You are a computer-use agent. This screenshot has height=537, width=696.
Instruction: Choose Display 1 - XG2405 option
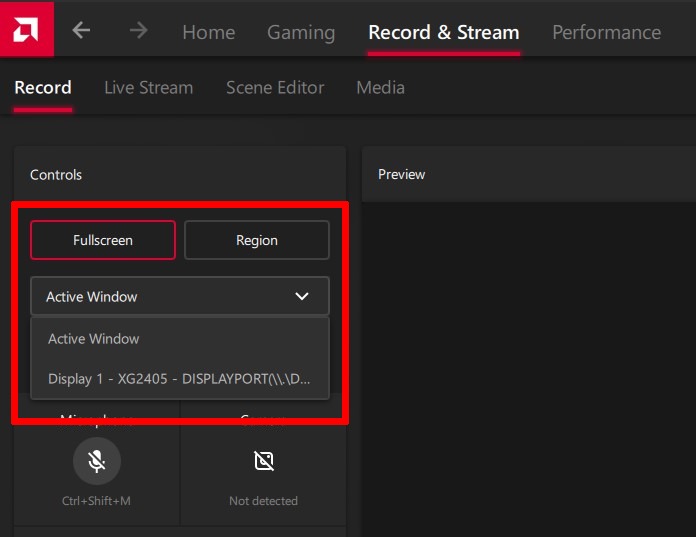(x=180, y=379)
